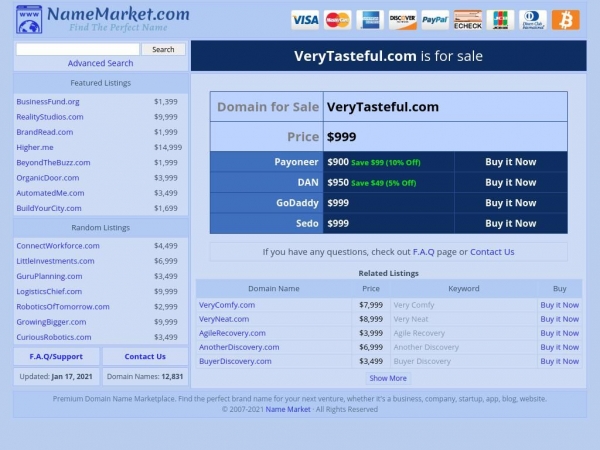Viewport: 600px width, 450px height.
Task: Click the Search button
Action: [163, 49]
